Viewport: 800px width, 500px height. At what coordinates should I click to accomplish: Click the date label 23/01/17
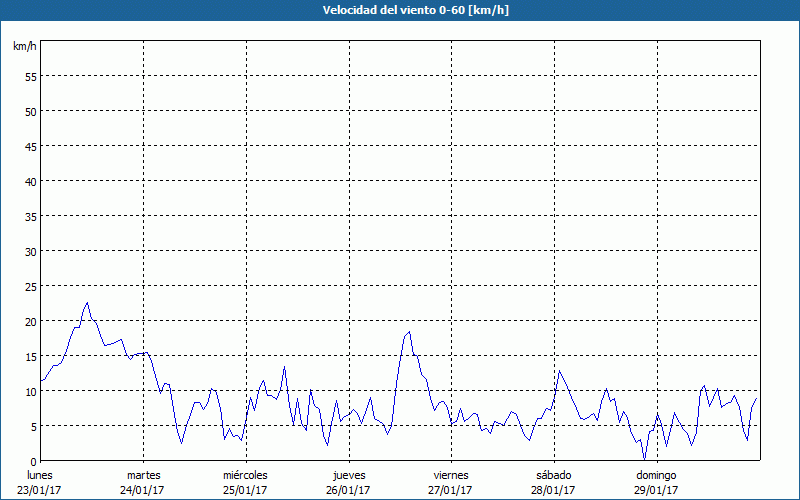(41, 490)
